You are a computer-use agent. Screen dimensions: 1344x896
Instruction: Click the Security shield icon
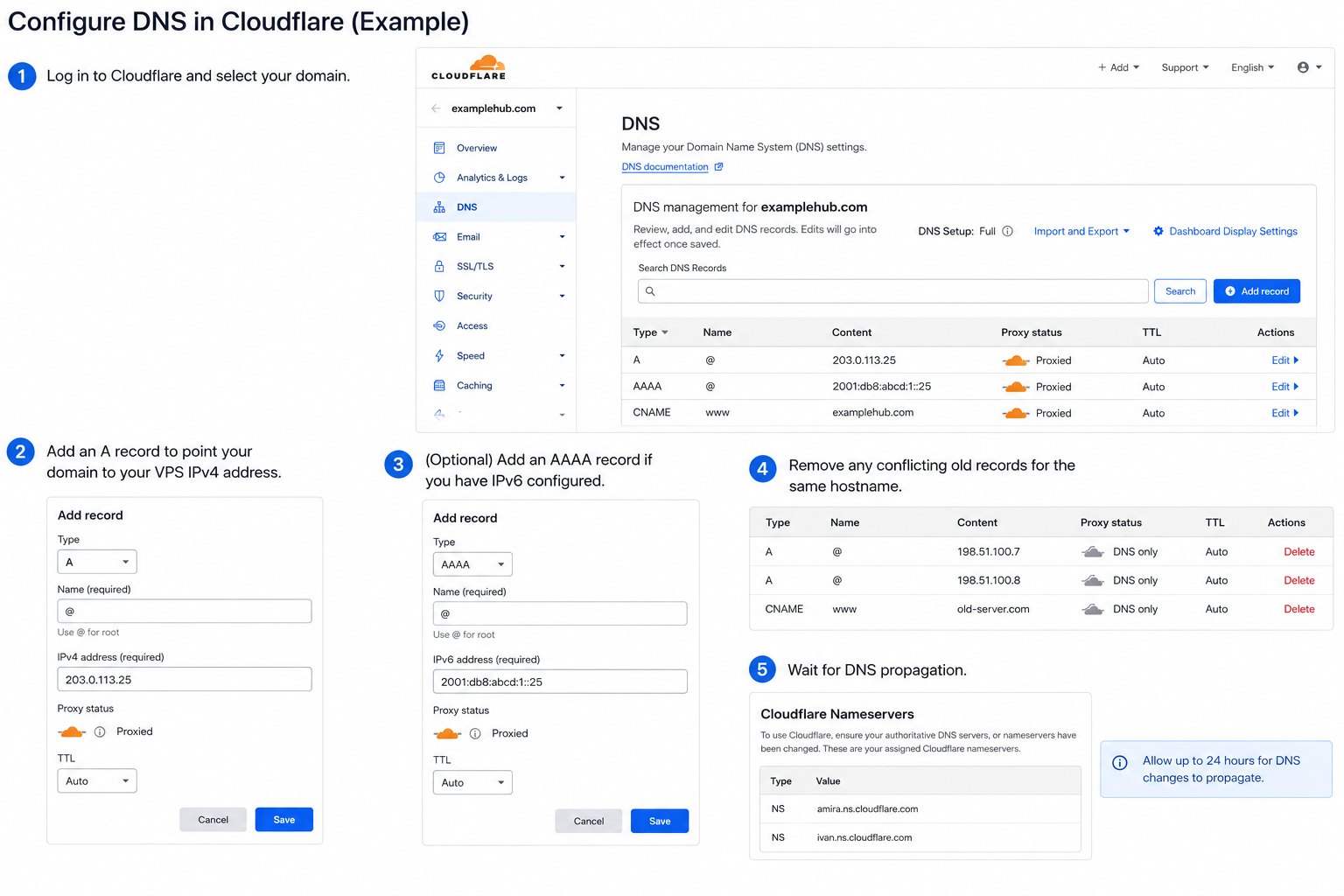pos(439,296)
